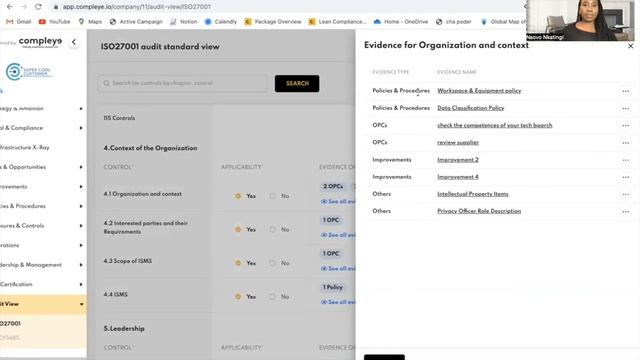The width and height of the screenshot is (640, 360).
Task: Click the 2 OPCs evidence badge
Action: (x=333, y=187)
